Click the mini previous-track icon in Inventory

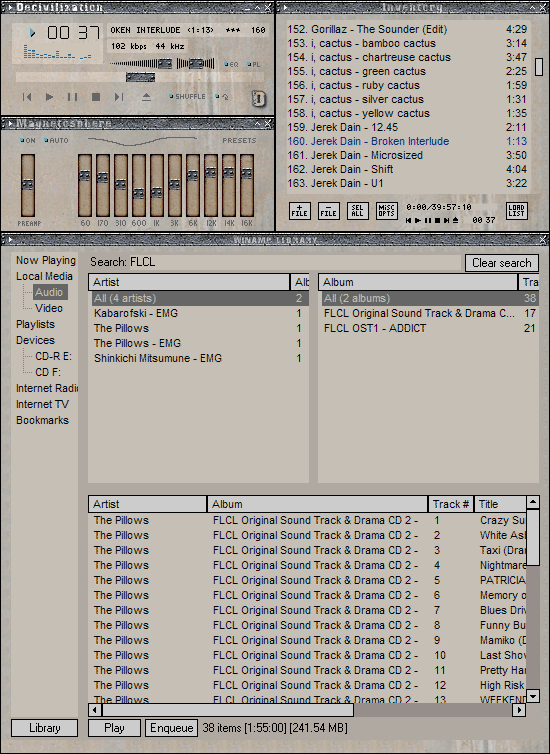click(x=409, y=220)
